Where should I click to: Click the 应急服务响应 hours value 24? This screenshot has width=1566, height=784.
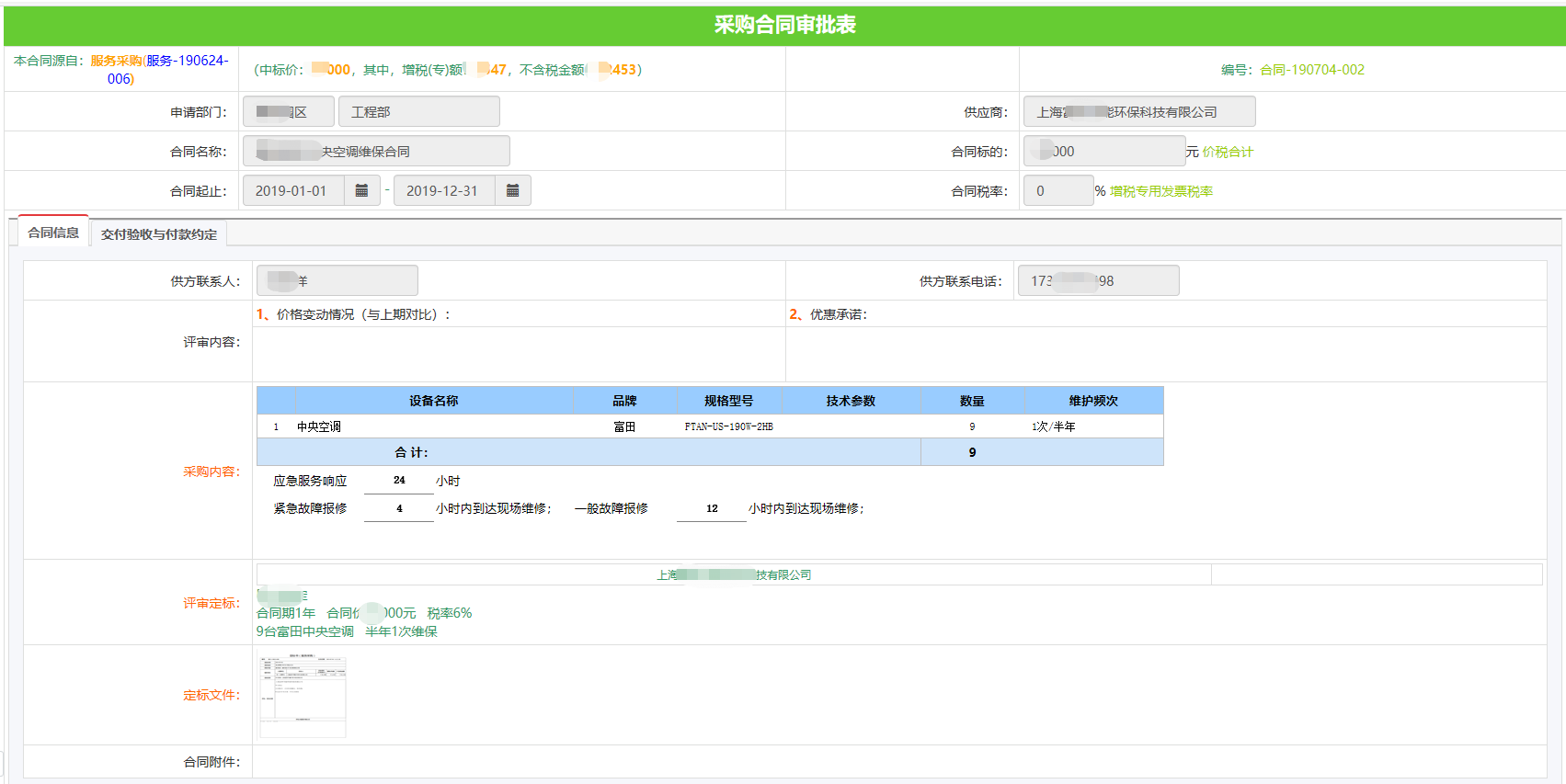click(x=399, y=481)
